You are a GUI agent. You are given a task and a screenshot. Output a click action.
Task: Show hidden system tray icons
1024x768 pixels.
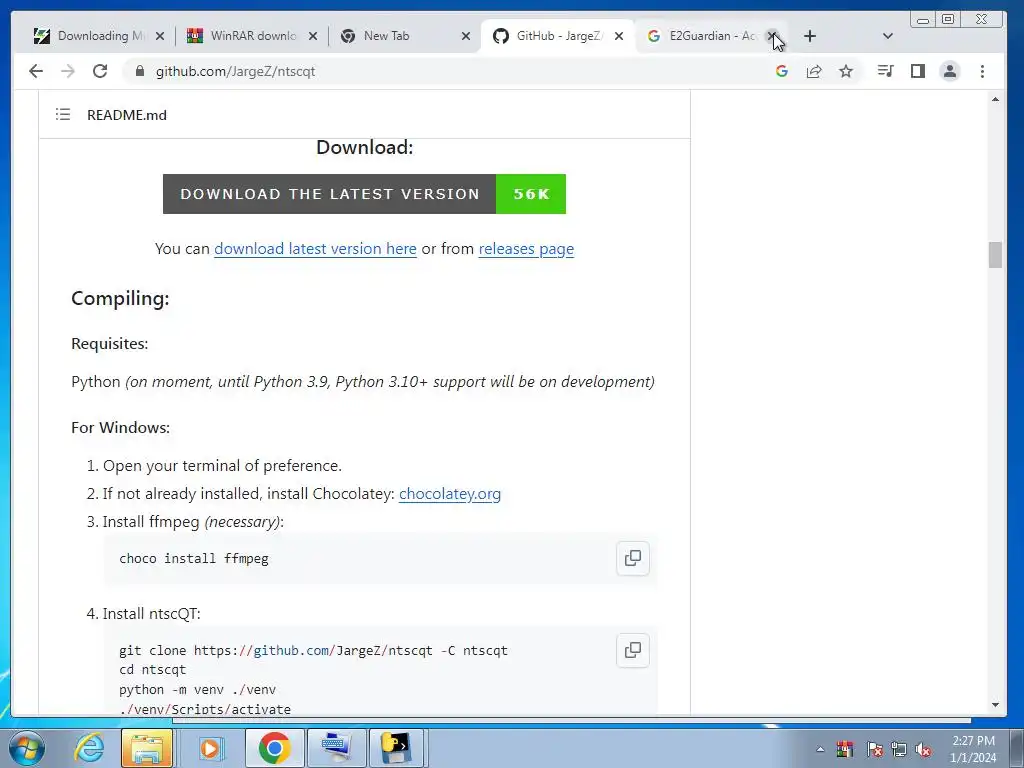[820, 749]
